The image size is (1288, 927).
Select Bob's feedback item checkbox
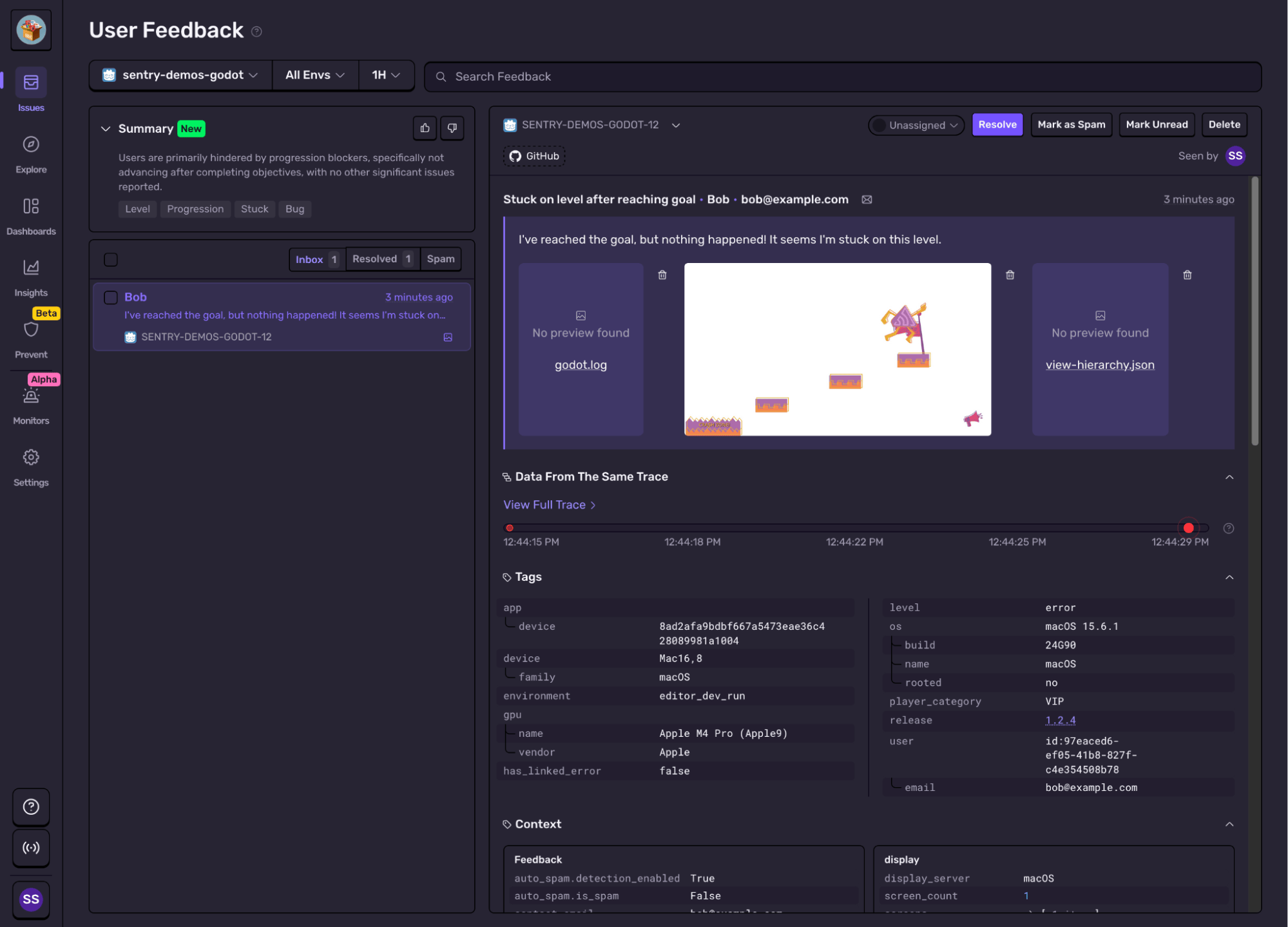[110, 297]
